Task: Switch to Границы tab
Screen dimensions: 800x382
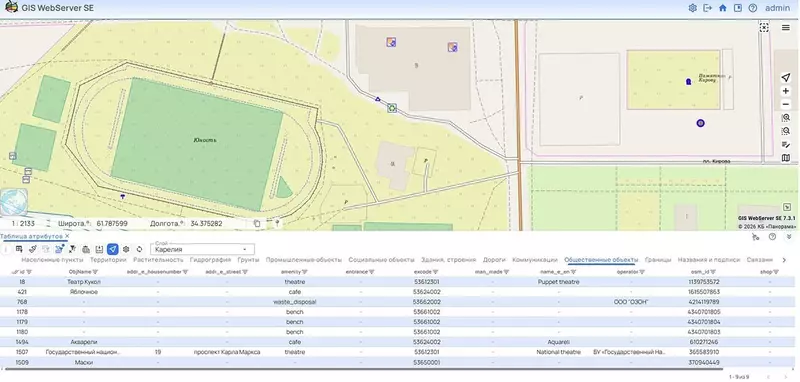Action: tap(658, 260)
